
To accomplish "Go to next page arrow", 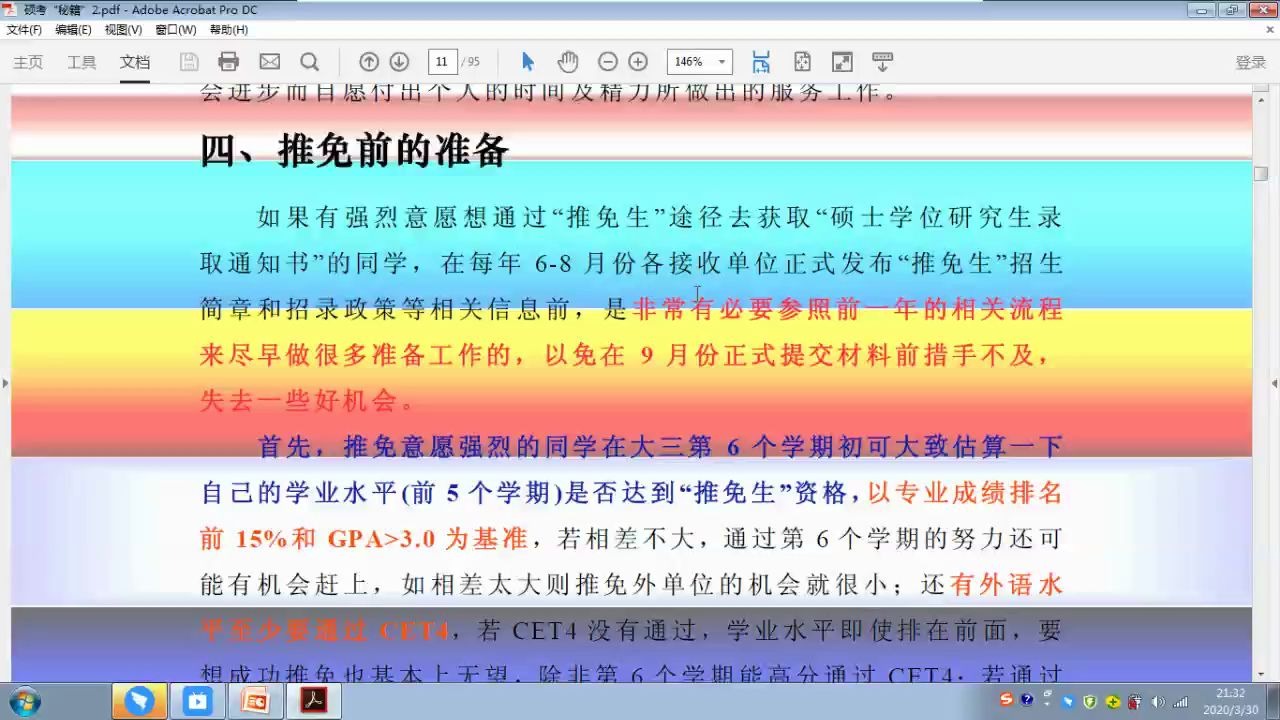I will 399,62.
